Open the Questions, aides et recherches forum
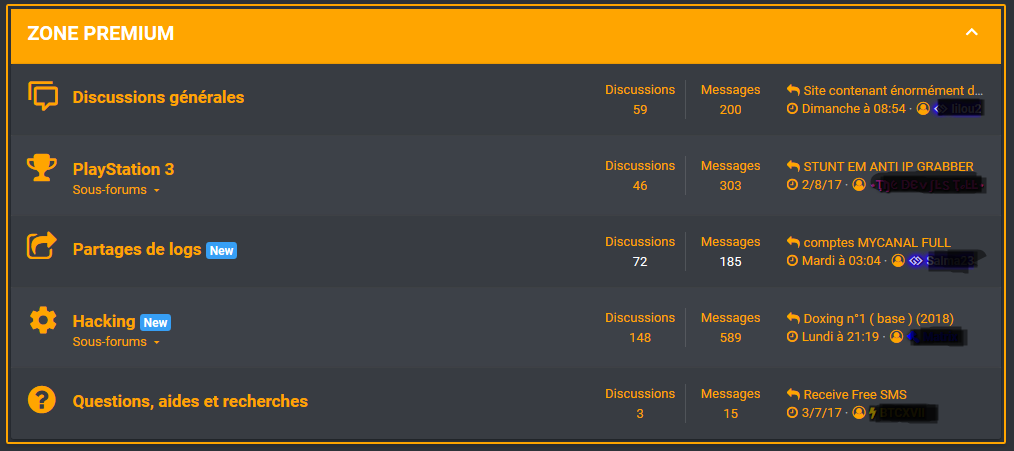The height and width of the screenshot is (451, 1014). click(x=190, y=401)
